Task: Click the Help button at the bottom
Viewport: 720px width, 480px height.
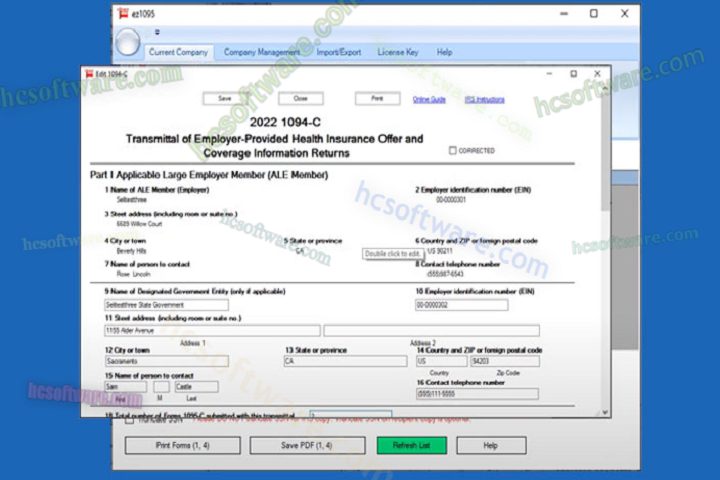Action: click(x=491, y=445)
